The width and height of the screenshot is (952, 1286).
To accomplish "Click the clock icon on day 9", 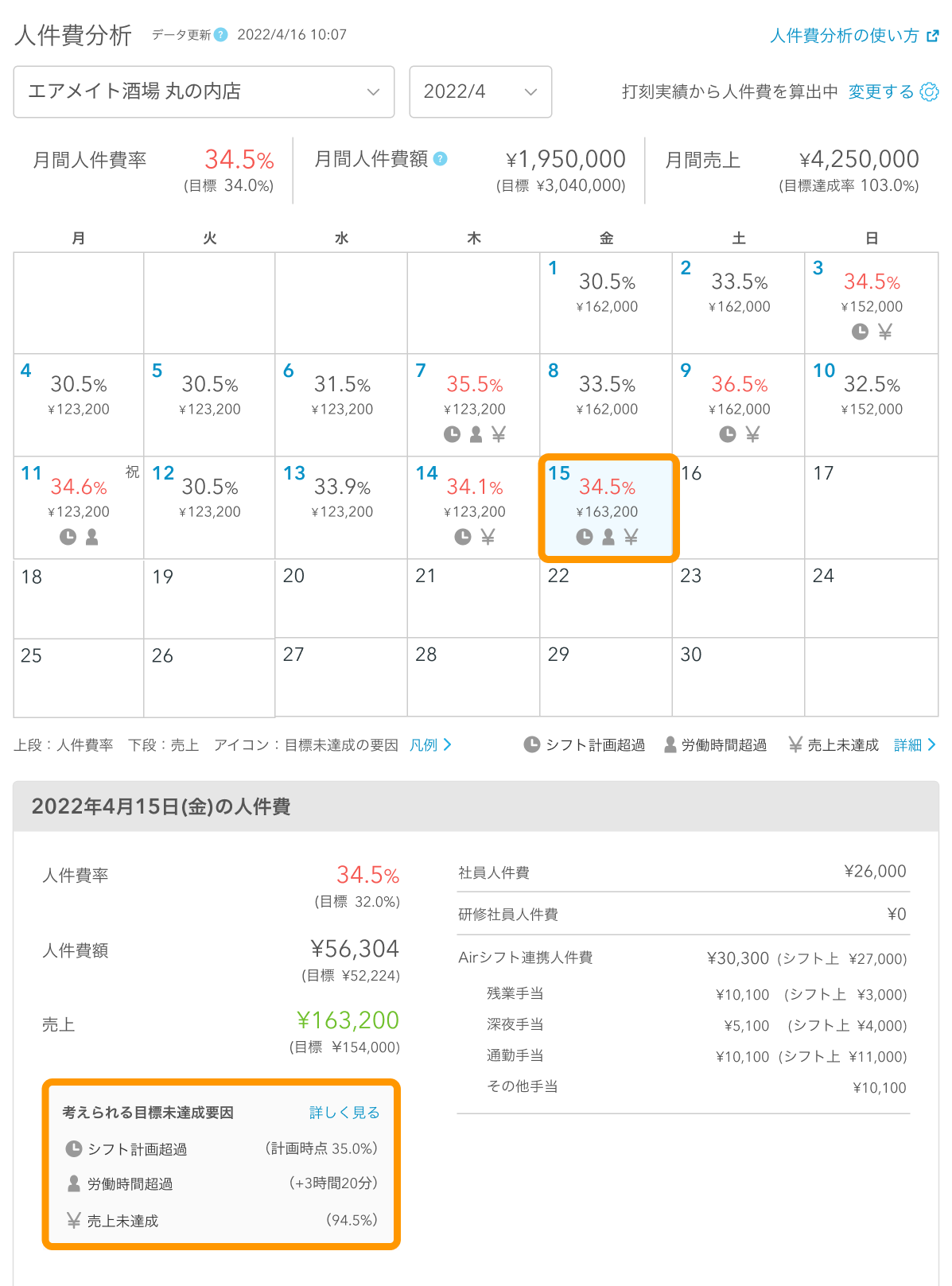I will click(728, 434).
